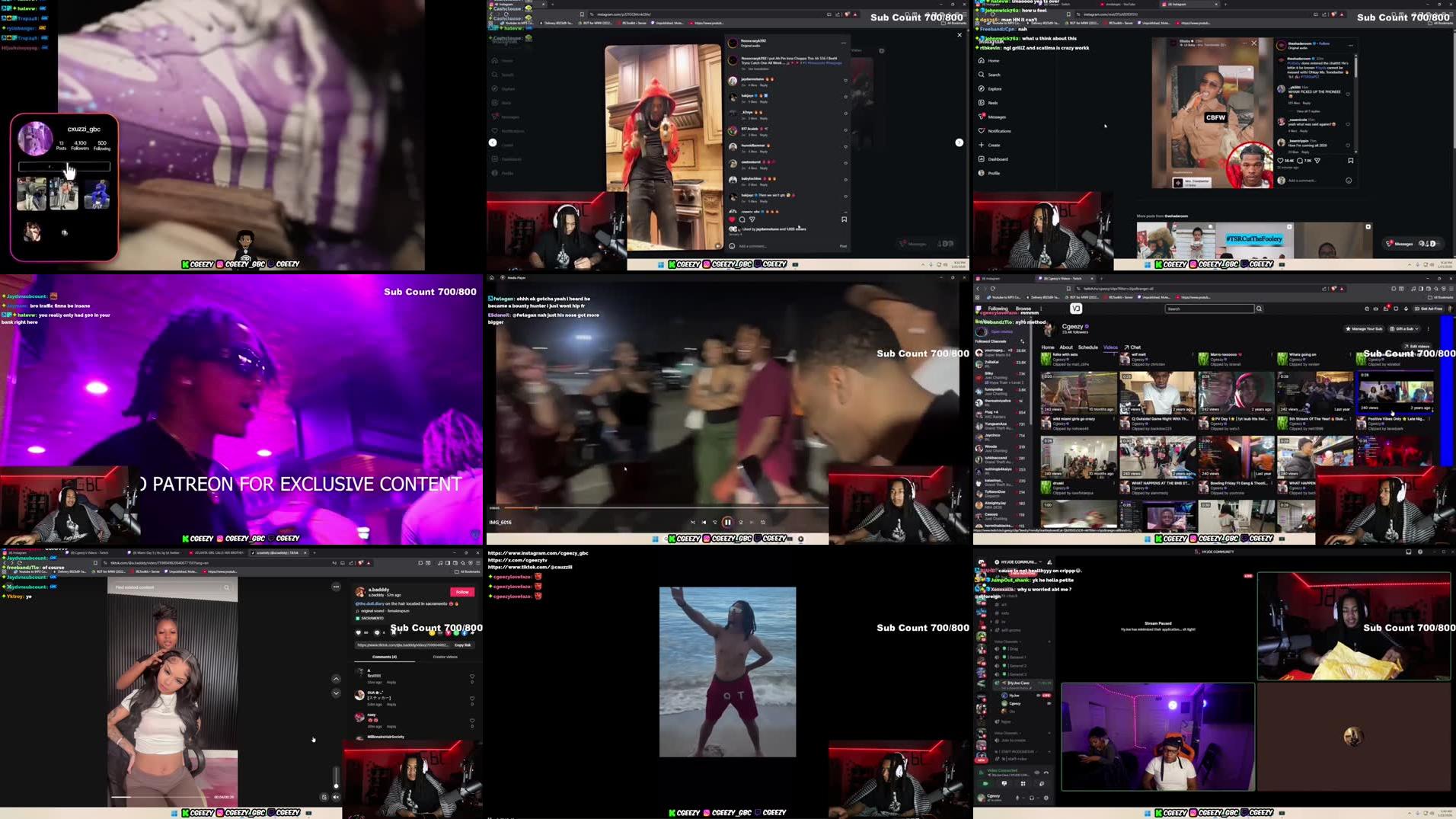Select the Messages icon on Instagram

point(981,116)
